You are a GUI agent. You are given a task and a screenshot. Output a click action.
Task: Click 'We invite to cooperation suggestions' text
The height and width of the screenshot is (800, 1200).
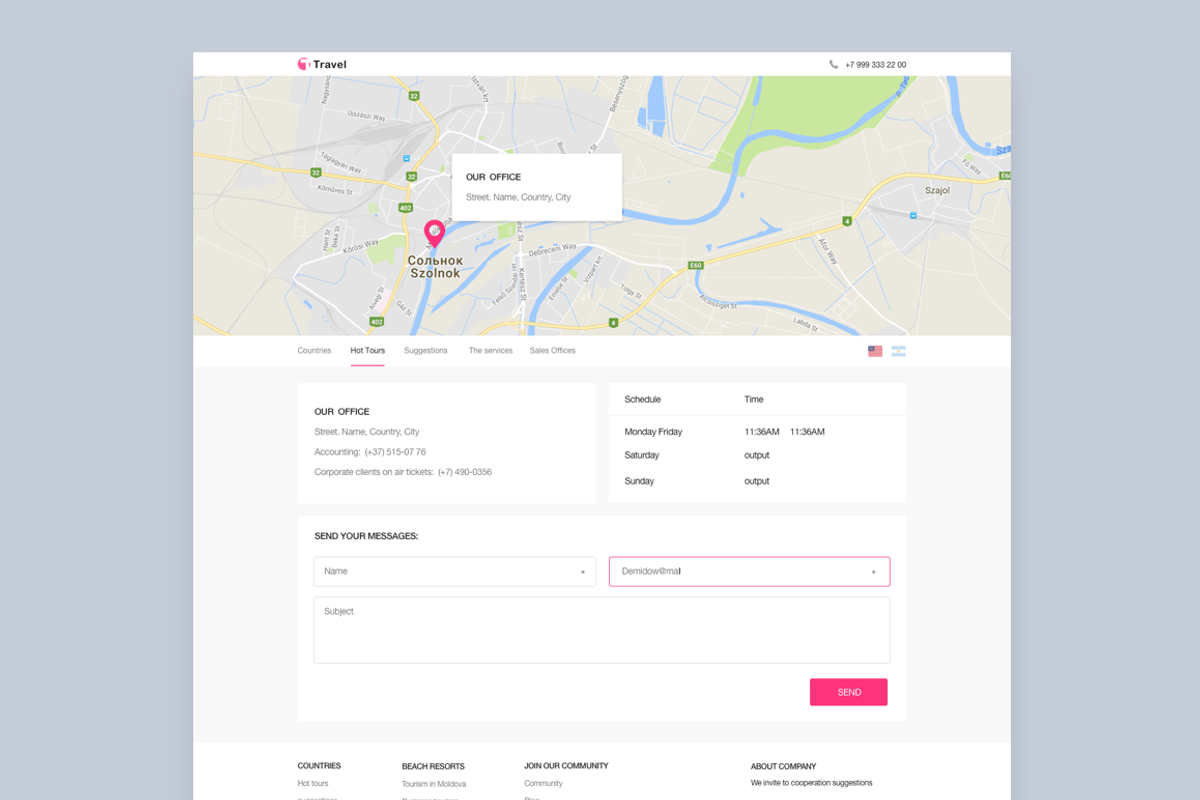(812, 783)
